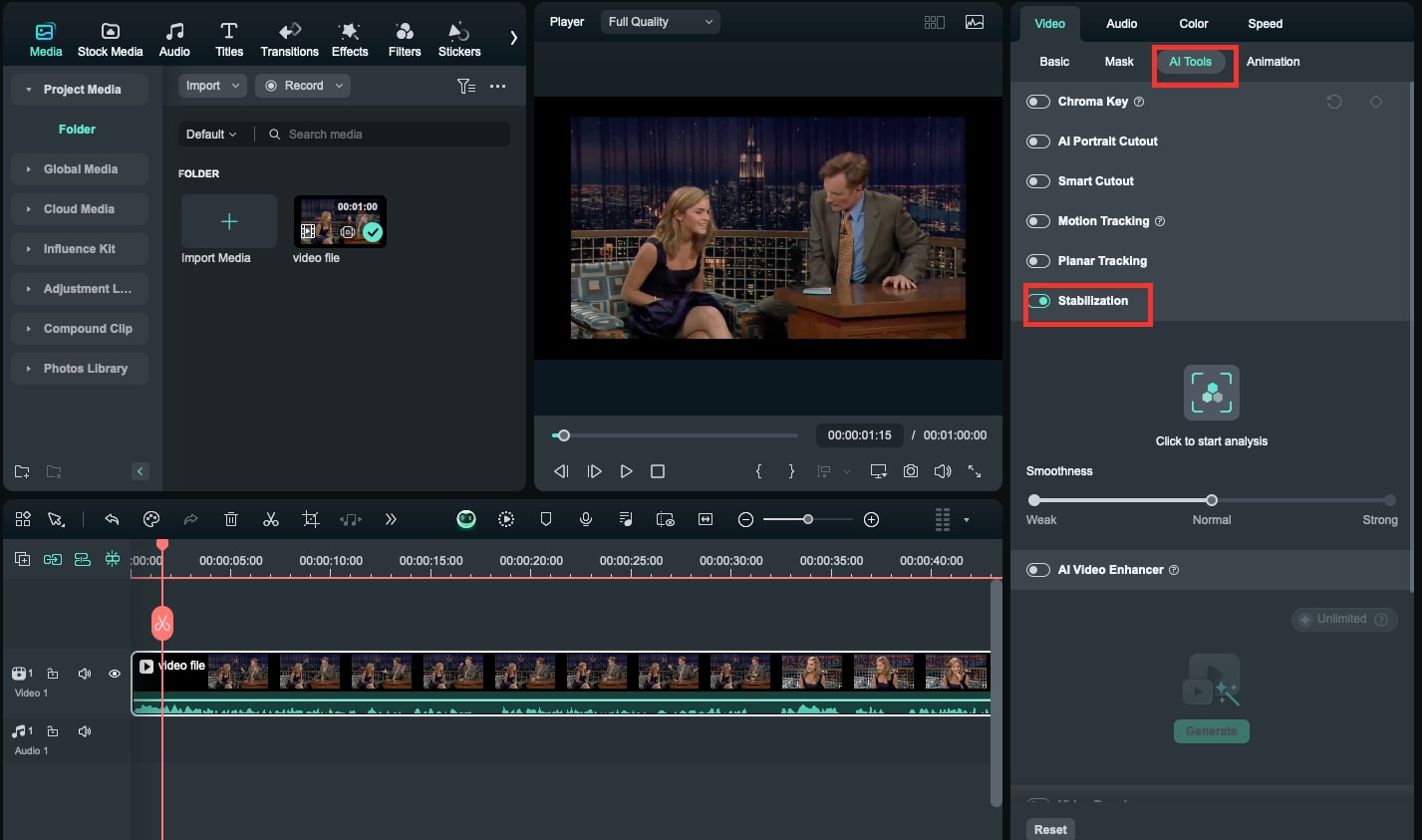Open the Record dropdown
The image size is (1422, 840).
coord(303,86)
